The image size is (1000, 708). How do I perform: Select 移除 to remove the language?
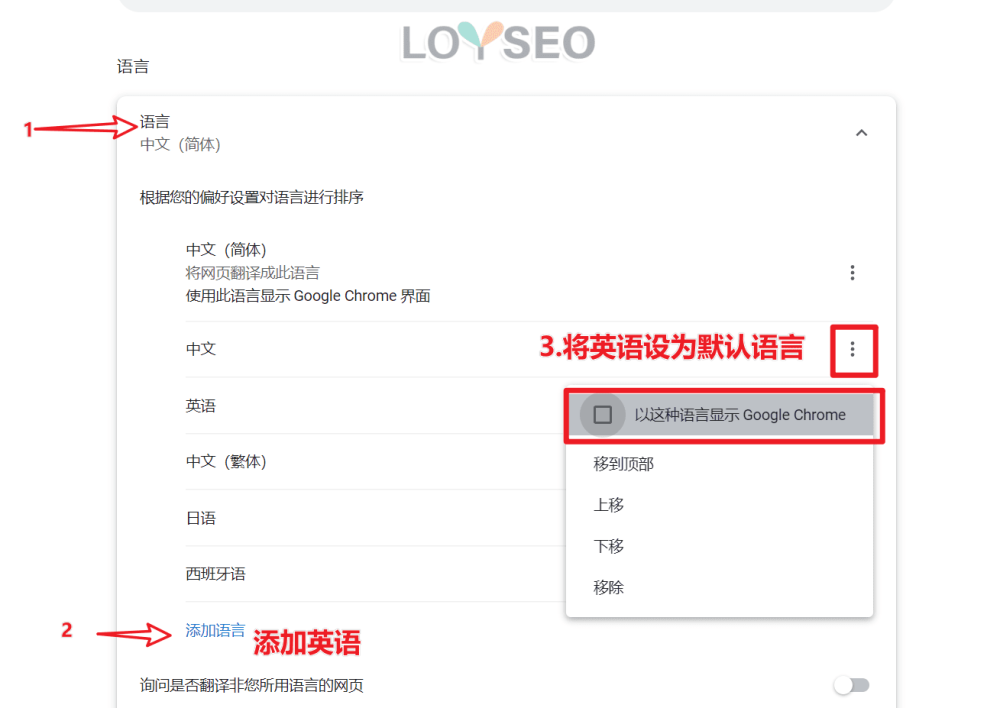608,587
